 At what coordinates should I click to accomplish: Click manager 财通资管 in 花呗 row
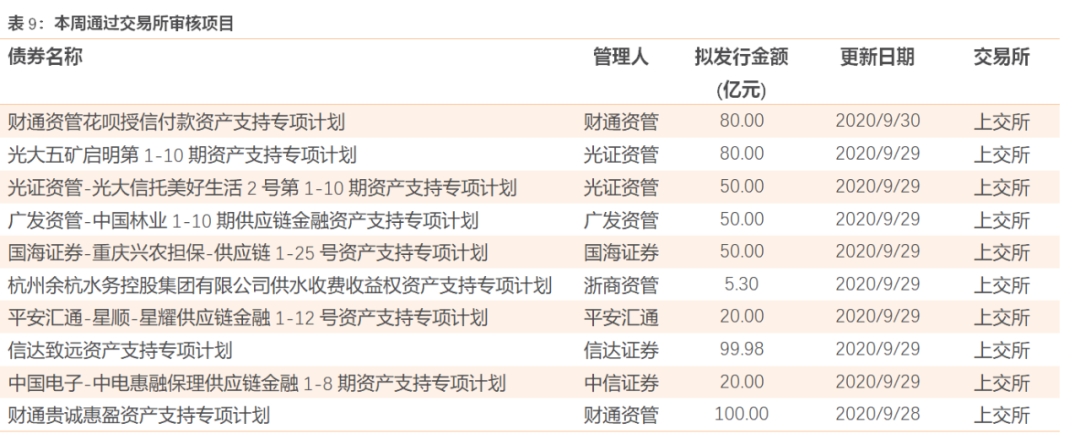point(621,122)
